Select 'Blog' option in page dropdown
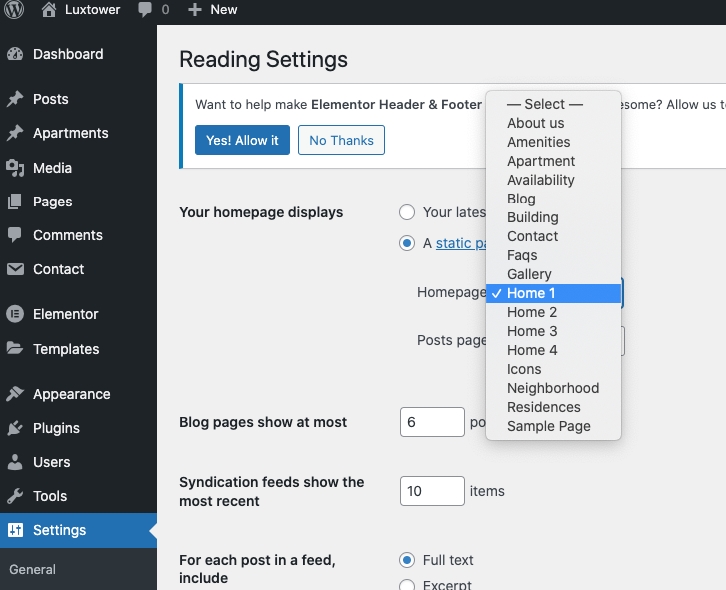This screenshot has height=590, width=726. click(521, 199)
